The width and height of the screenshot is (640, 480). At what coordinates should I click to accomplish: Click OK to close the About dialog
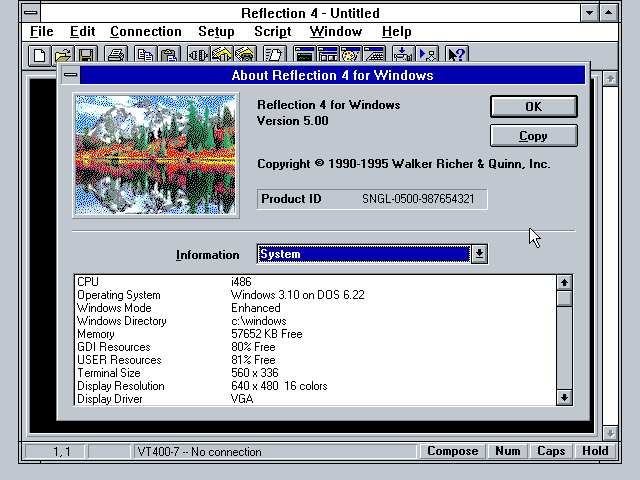tap(533, 107)
